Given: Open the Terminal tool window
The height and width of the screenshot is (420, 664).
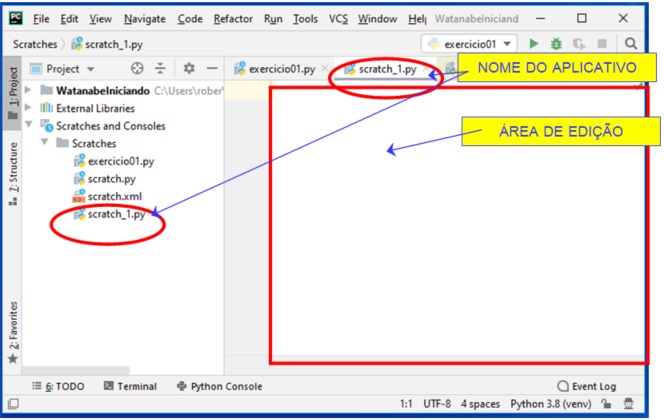Looking at the screenshot, I should (x=130, y=386).
